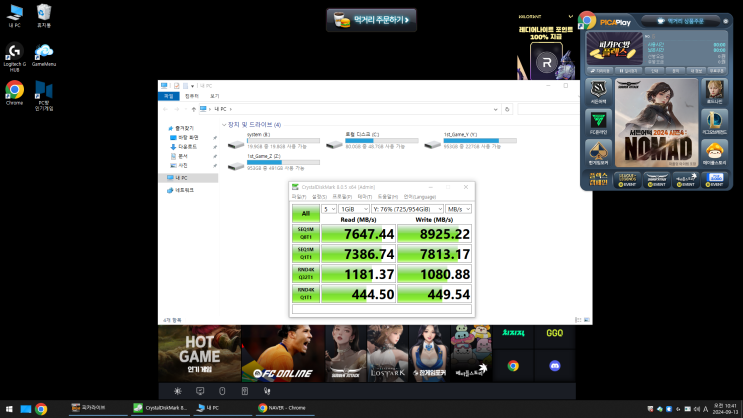Open the Chrome desktop shortcut

pos(14,93)
